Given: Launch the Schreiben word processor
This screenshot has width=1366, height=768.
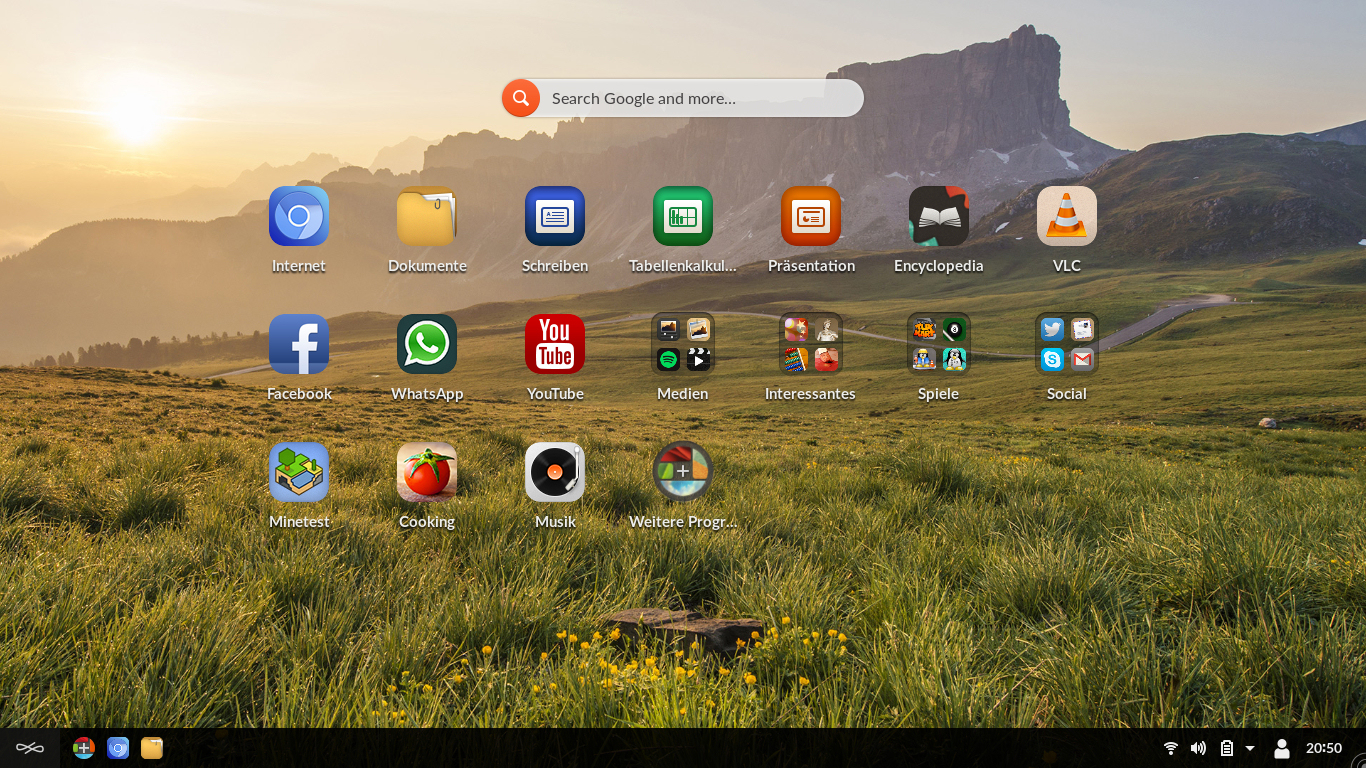Looking at the screenshot, I should pos(555,216).
